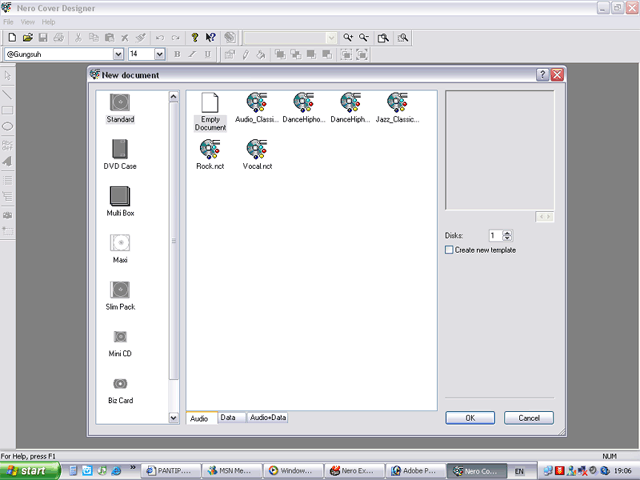This screenshot has height=480, width=640.
Task: Open the Help menu
Action: 48,22
